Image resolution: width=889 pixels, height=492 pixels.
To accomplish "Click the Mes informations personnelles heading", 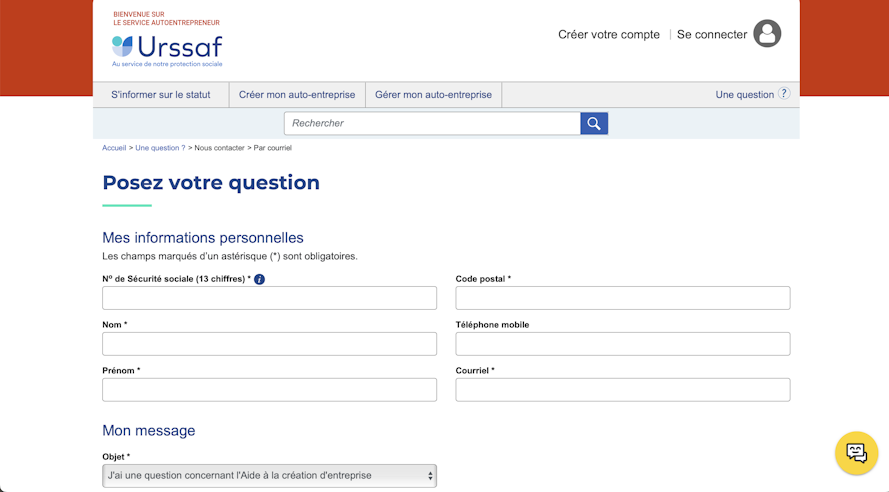I will (203, 237).
